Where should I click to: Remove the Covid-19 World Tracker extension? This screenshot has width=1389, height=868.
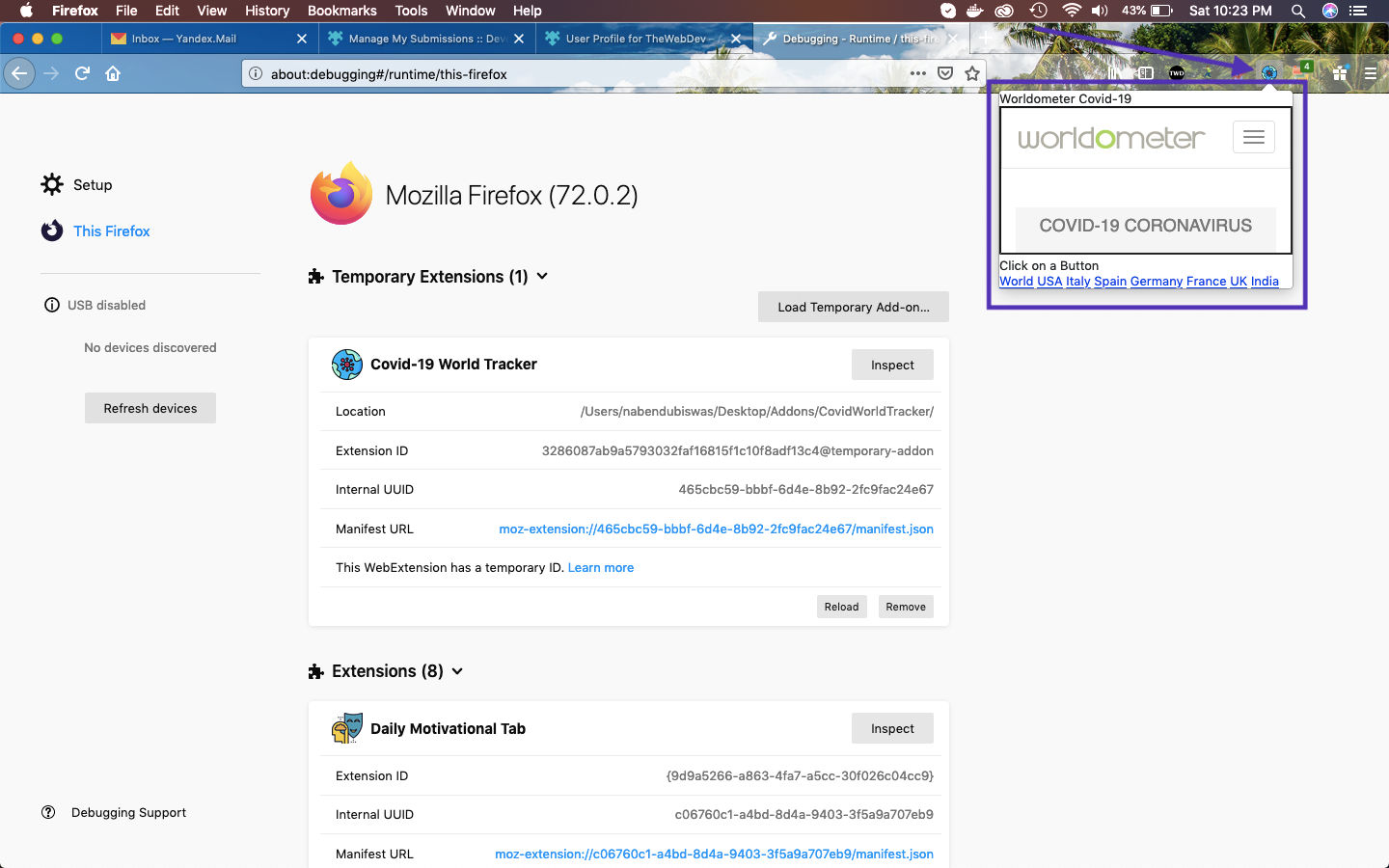click(906, 607)
